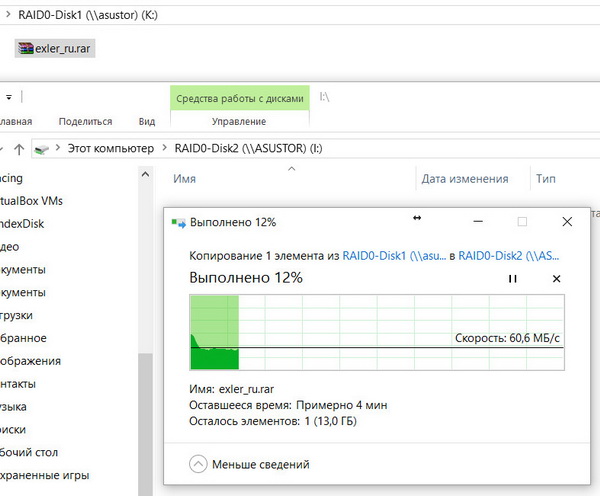Cancel the copy with the X button
Screen dimensions: 600x496
click(x=557, y=279)
